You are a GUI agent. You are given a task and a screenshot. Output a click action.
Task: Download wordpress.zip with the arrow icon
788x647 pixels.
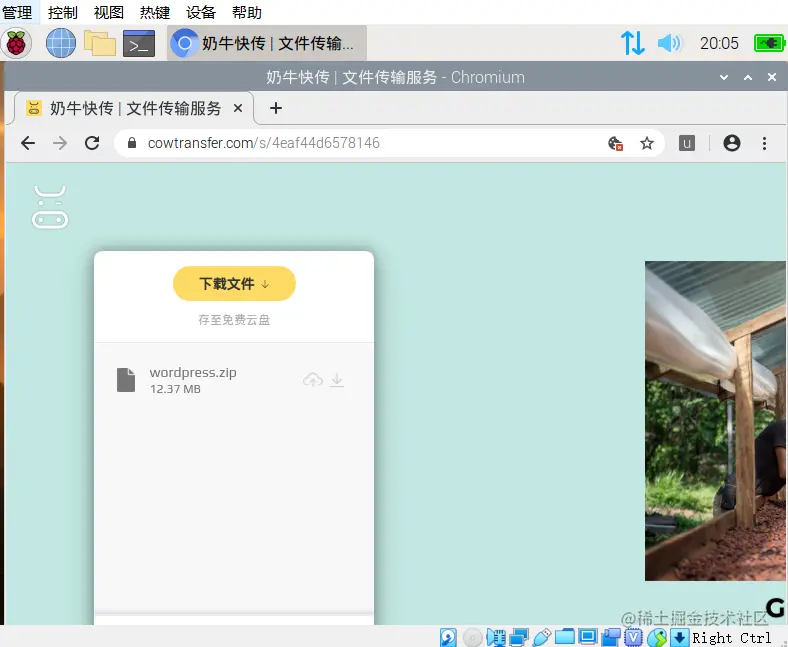pyautogui.click(x=337, y=380)
